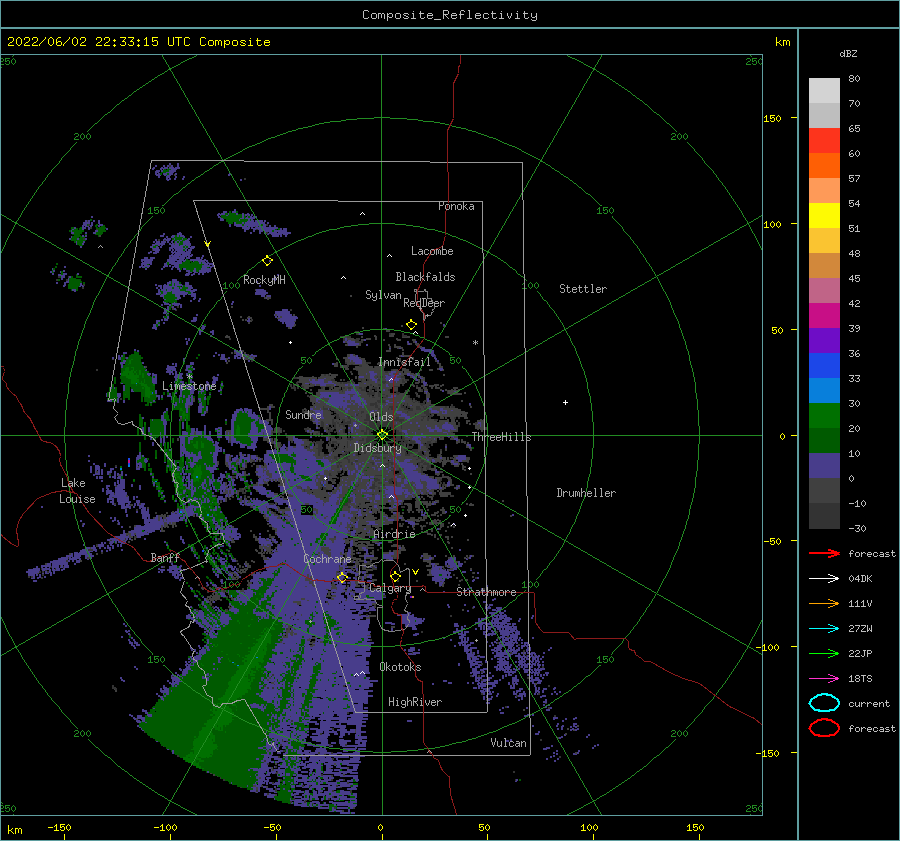Pick the yellow 51-54 dBZ swatch
Viewport: 900px width, 841px height.
(x=824, y=216)
